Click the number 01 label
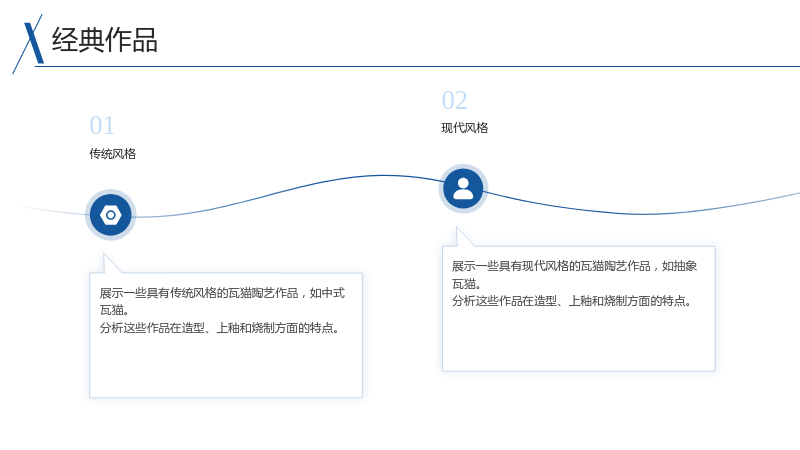Viewport: 800px width, 450px height. [x=102, y=126]
